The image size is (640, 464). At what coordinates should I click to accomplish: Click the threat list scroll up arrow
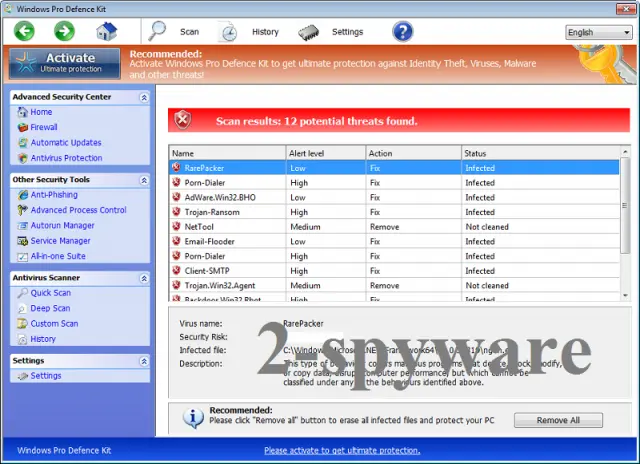pos(625,152)
